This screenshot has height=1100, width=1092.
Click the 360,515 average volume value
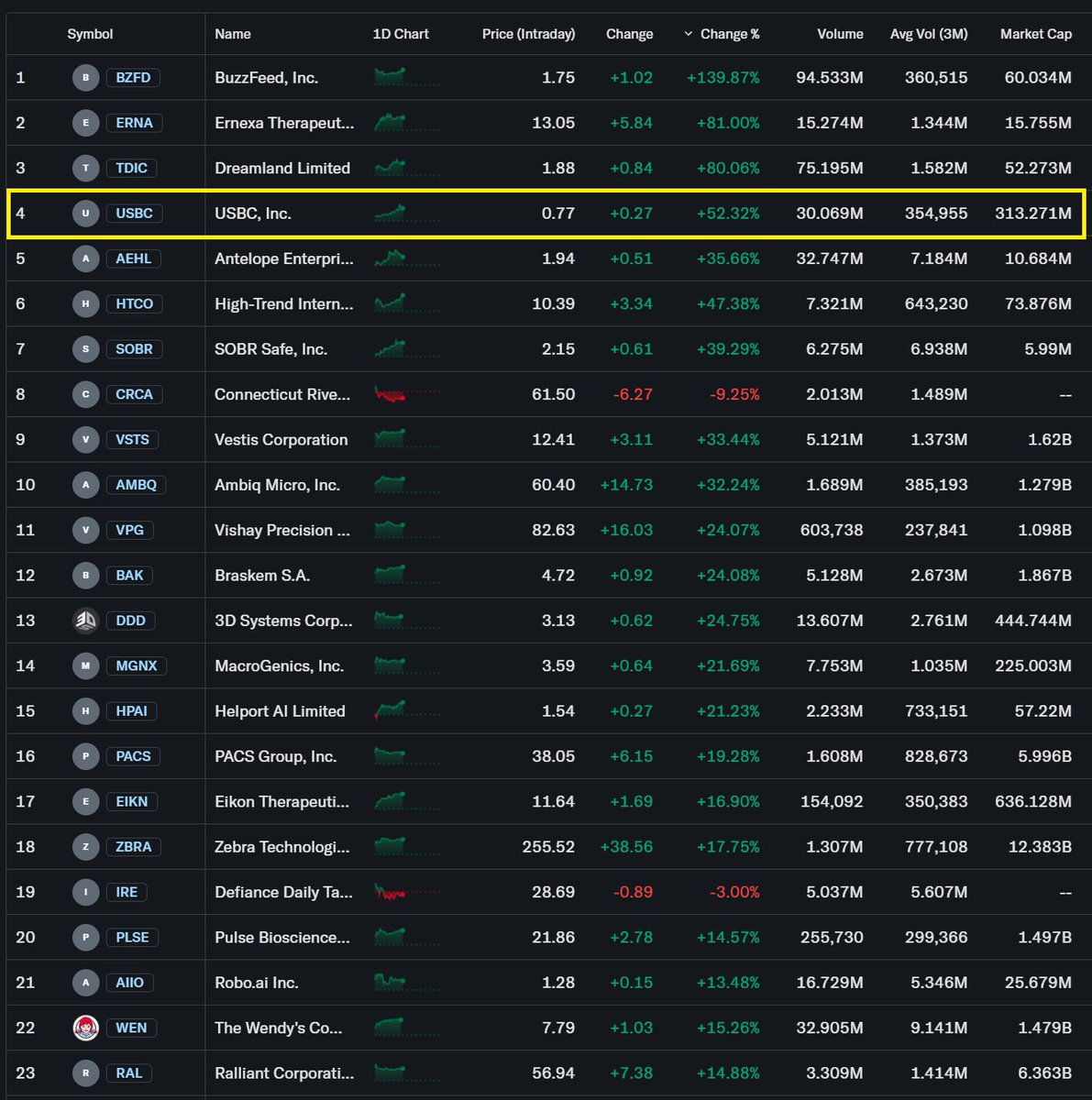pos(936,78)
